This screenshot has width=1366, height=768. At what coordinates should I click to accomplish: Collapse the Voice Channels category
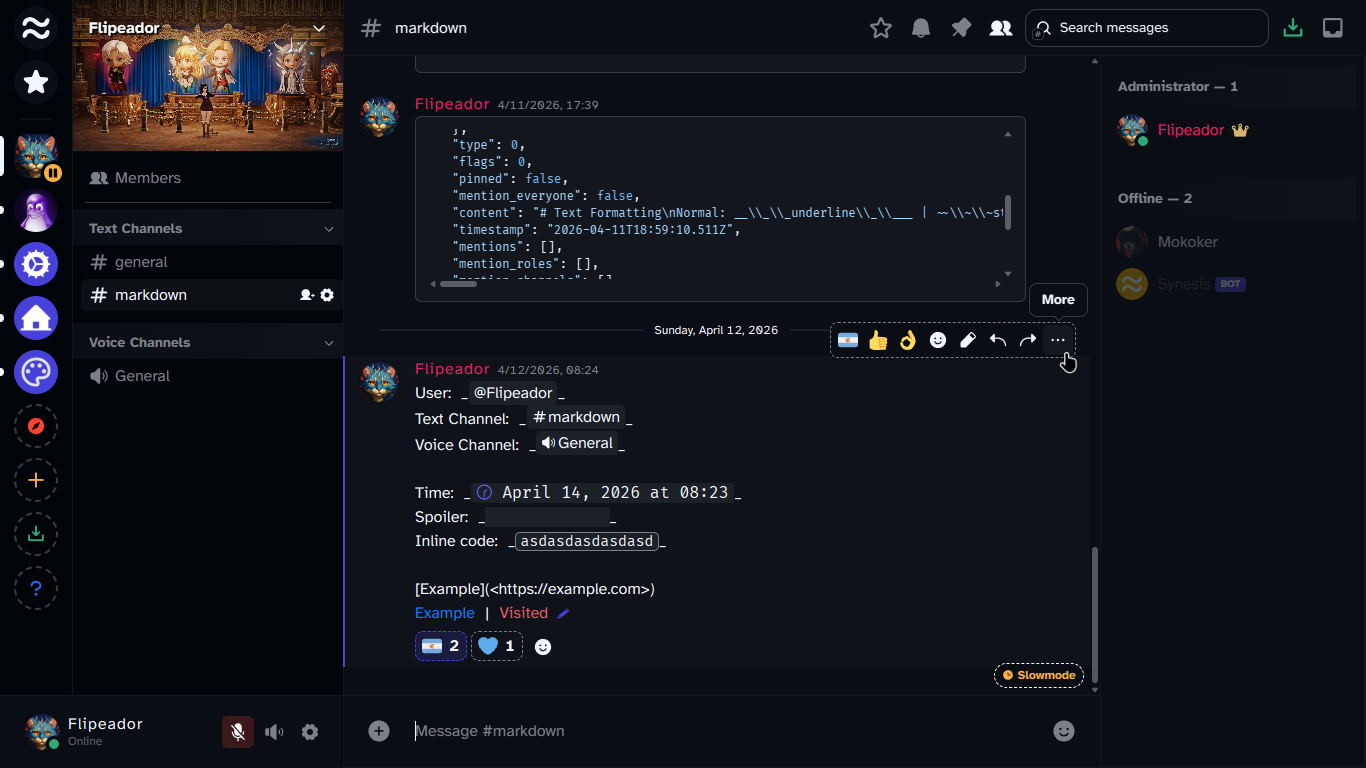coord(208,342)
